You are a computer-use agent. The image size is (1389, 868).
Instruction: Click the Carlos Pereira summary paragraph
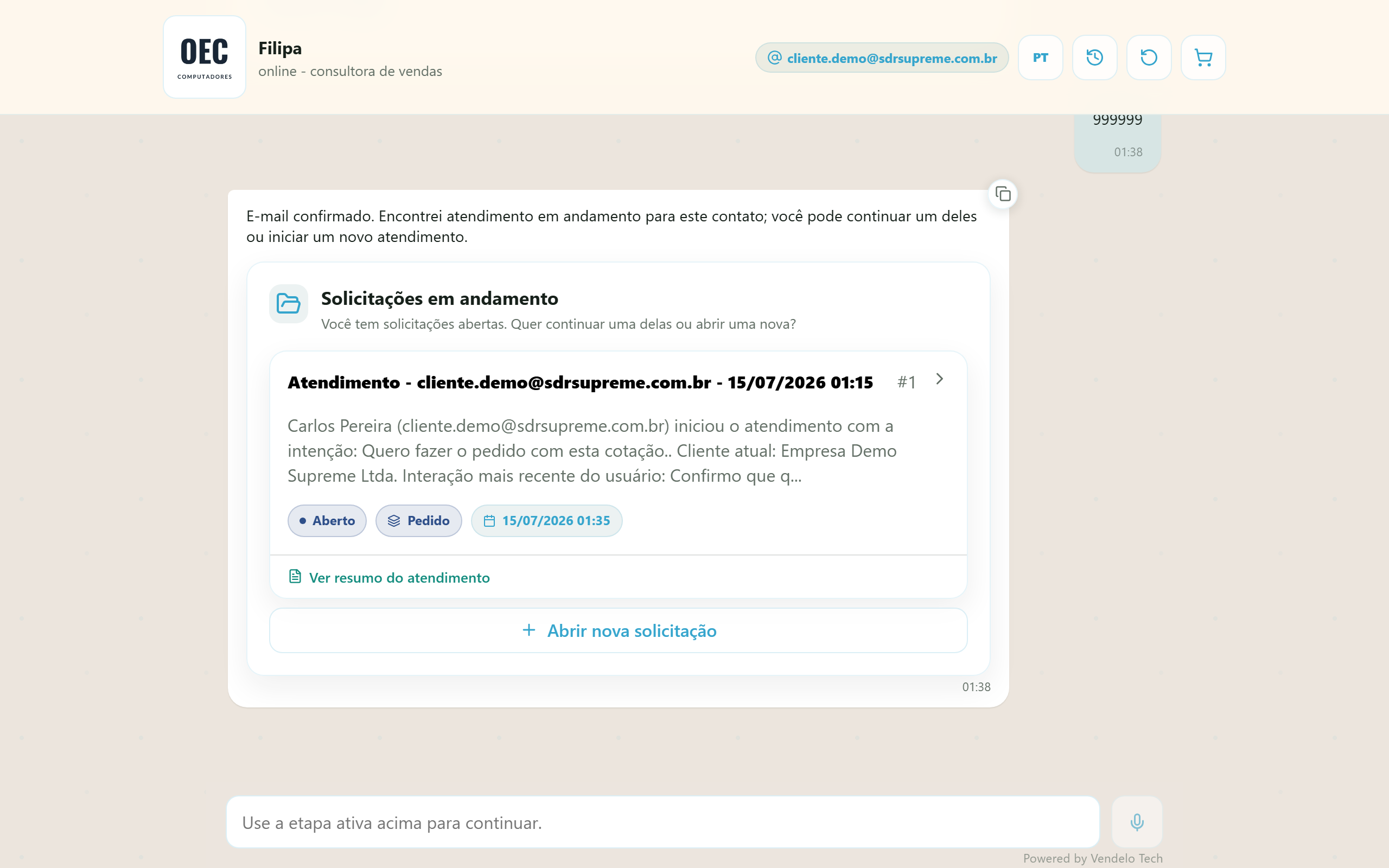(x=592, y=451)
